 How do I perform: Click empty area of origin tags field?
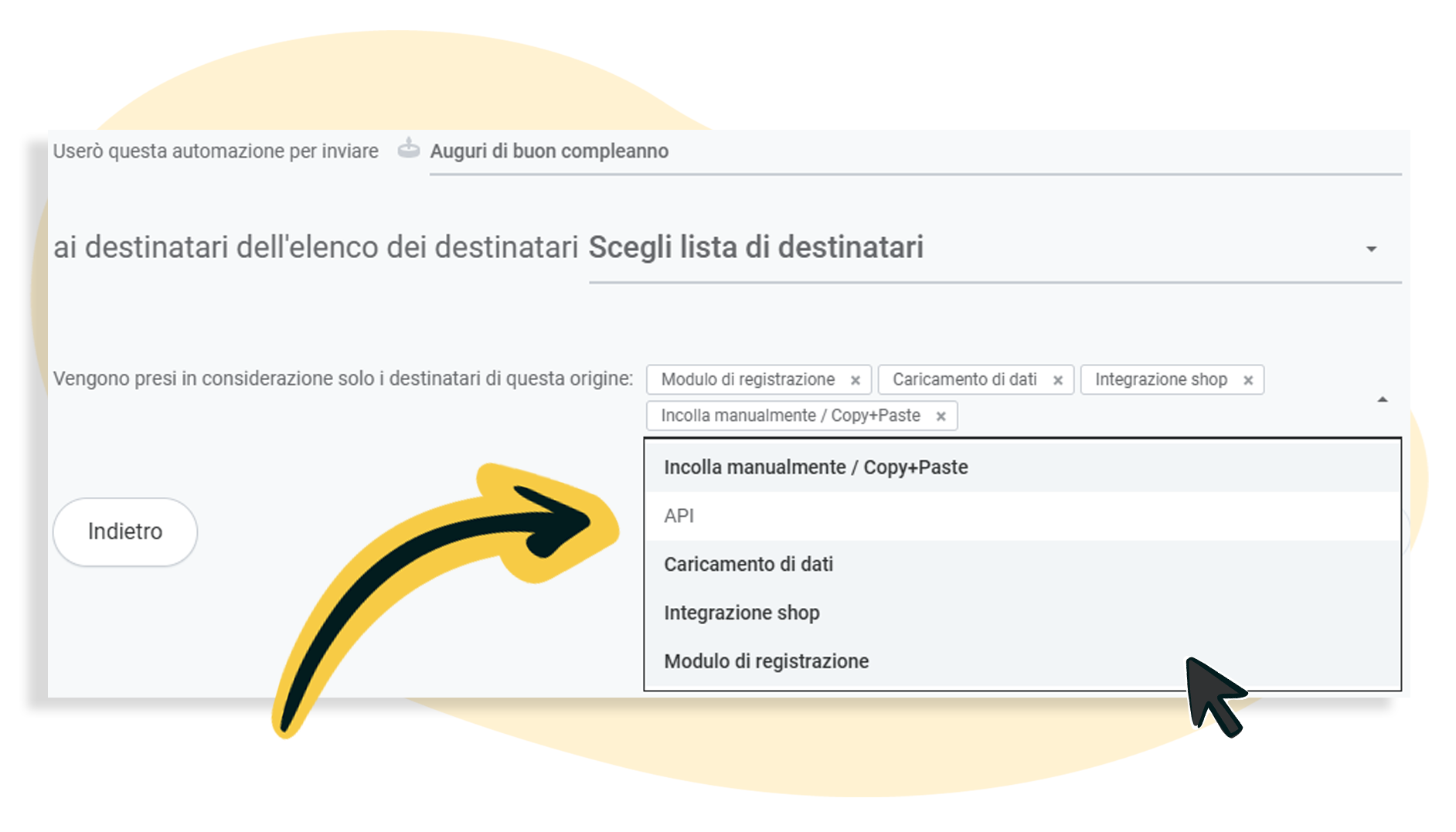click(x=1159, y=416)
